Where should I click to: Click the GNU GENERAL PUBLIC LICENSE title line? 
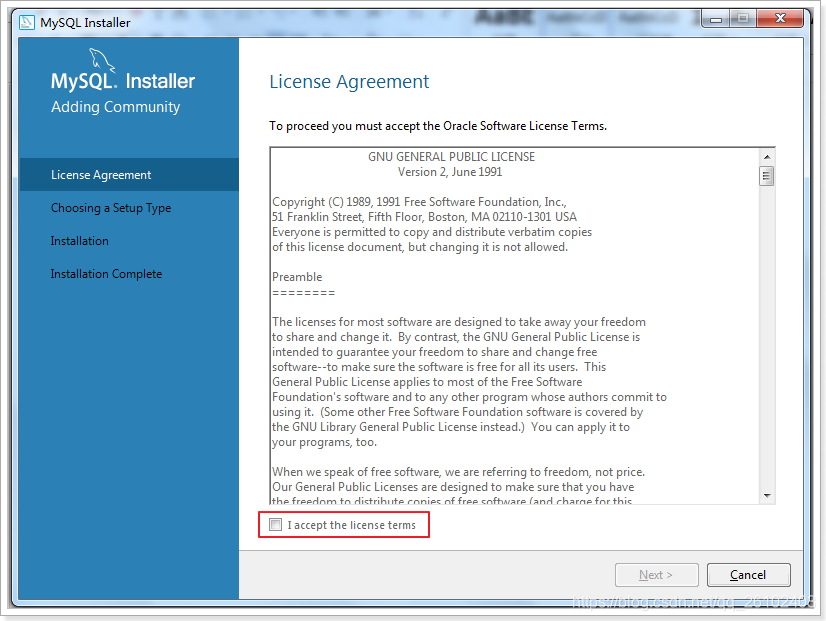451,157
